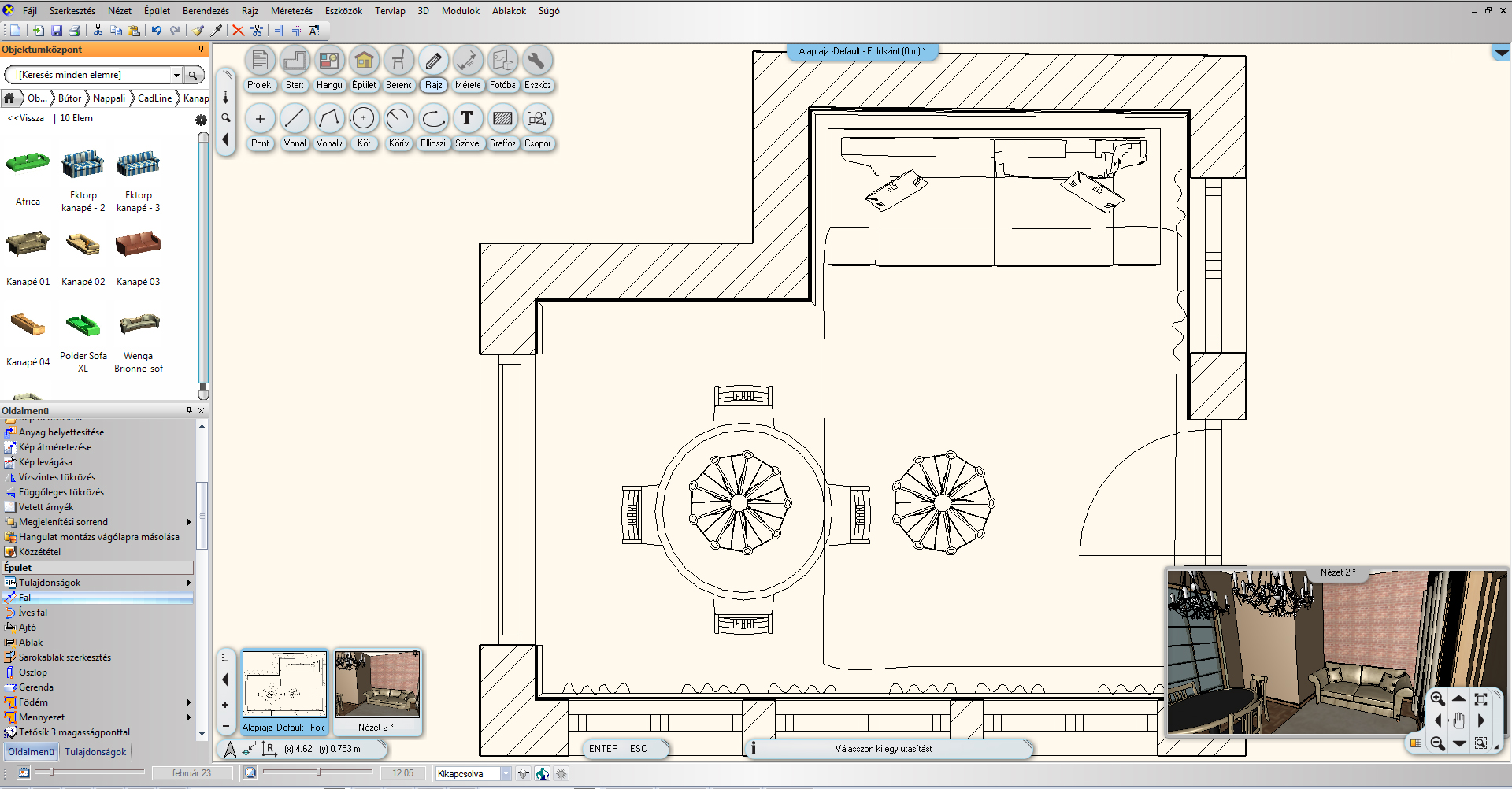Screen dimensions: 1512x789
Task: Expand the Mennyezet submenu
Action: pos(189,717)
